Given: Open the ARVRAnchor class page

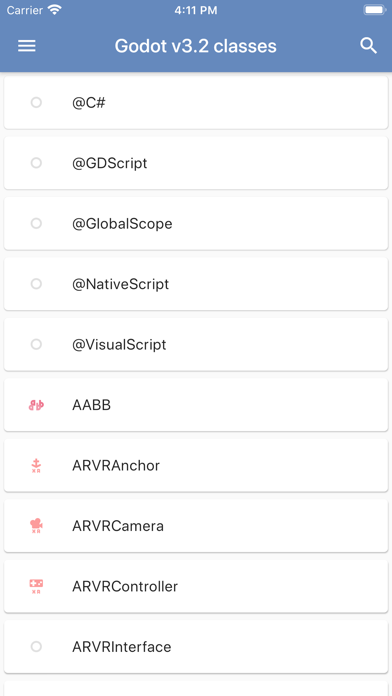Looking at the screenshot, I should click(x=196, y=465).
